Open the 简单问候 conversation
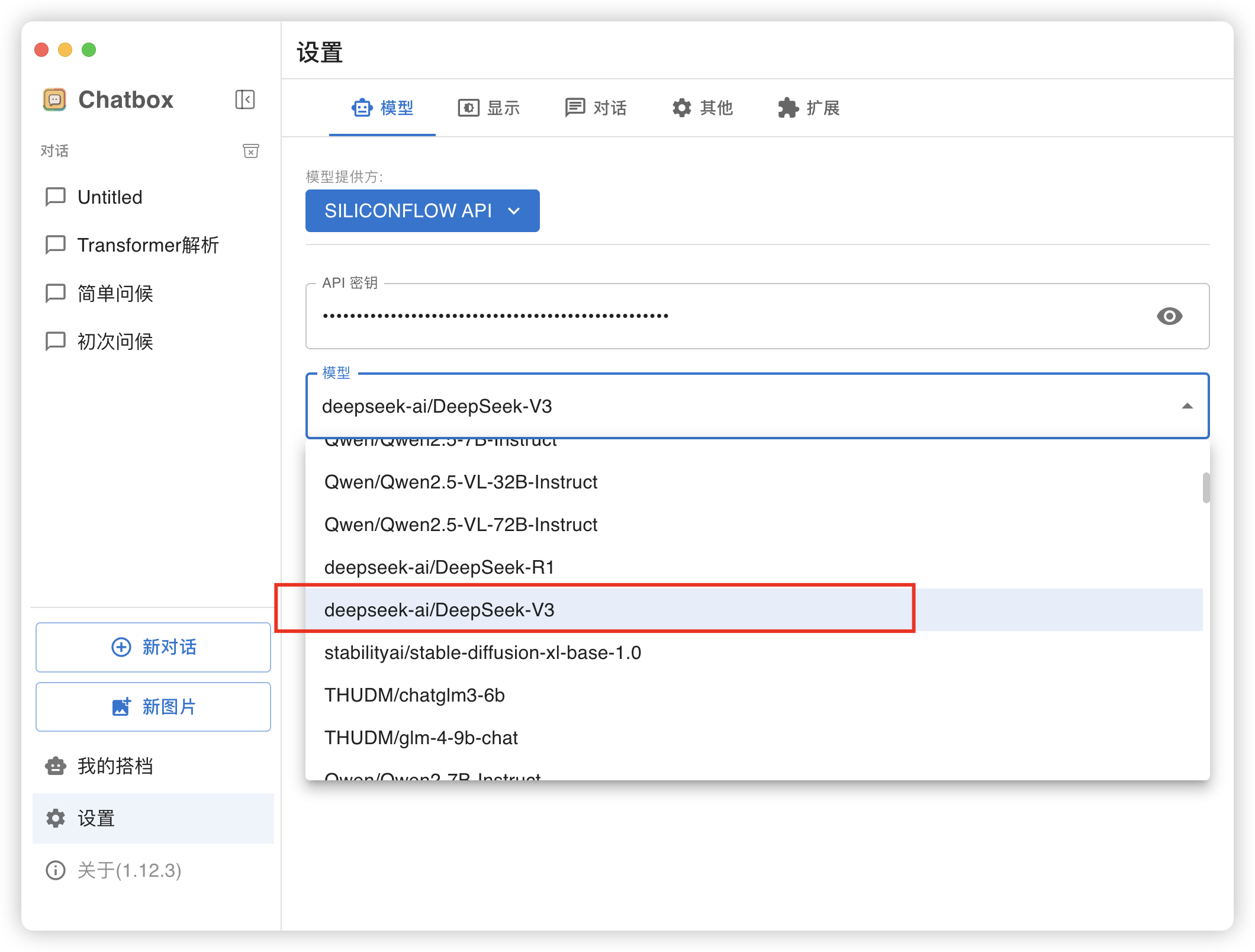Viewport: 1255px width, 952px height. click(153, 293)
